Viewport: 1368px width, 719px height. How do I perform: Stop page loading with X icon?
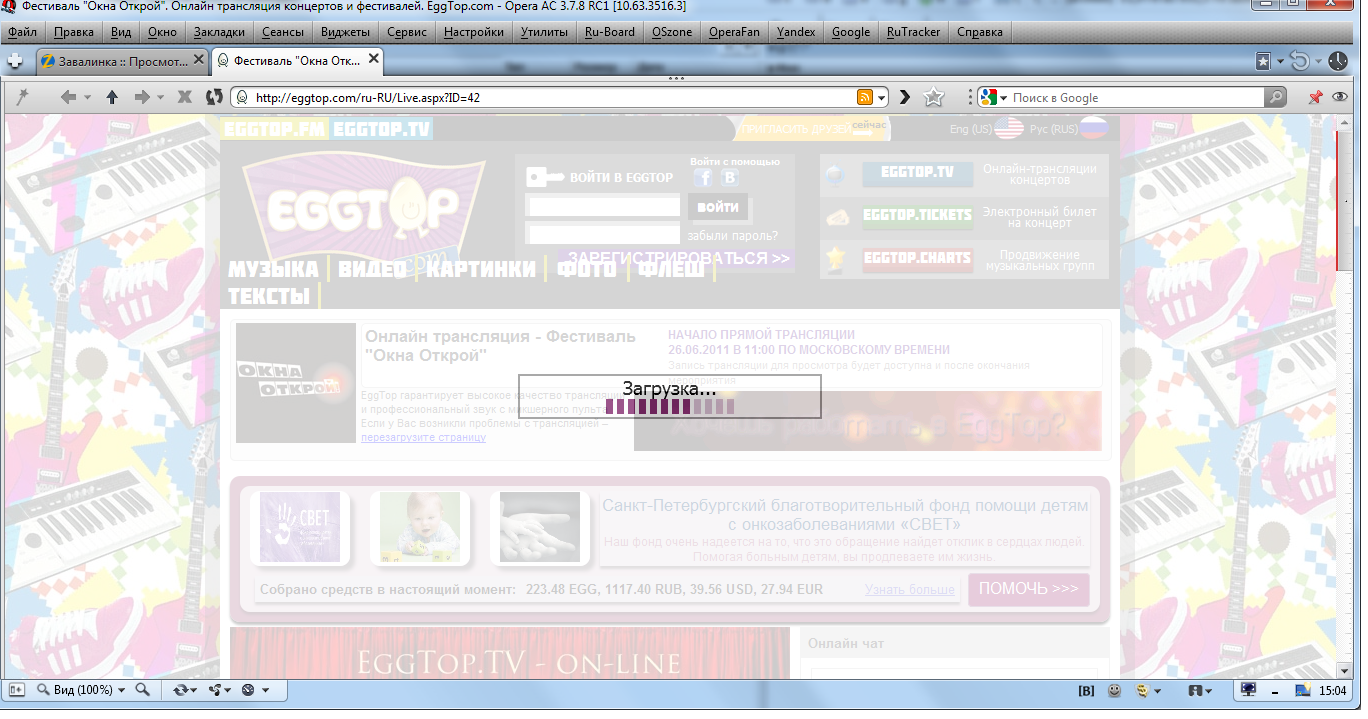coord(184,97)
